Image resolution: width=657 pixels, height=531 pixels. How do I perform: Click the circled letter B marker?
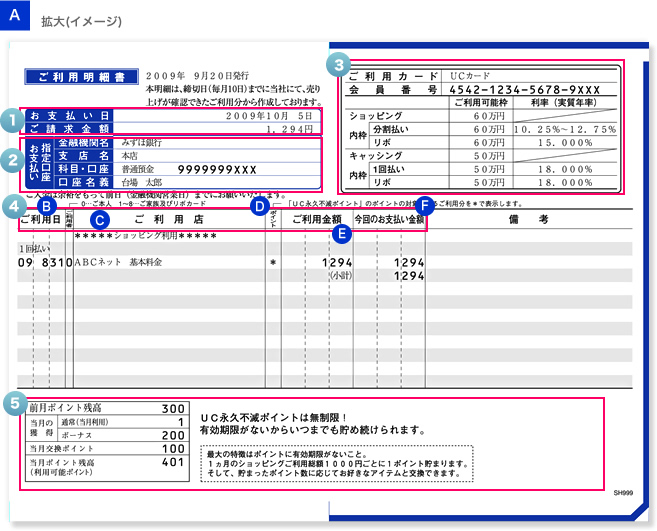[x=46, y=207]
